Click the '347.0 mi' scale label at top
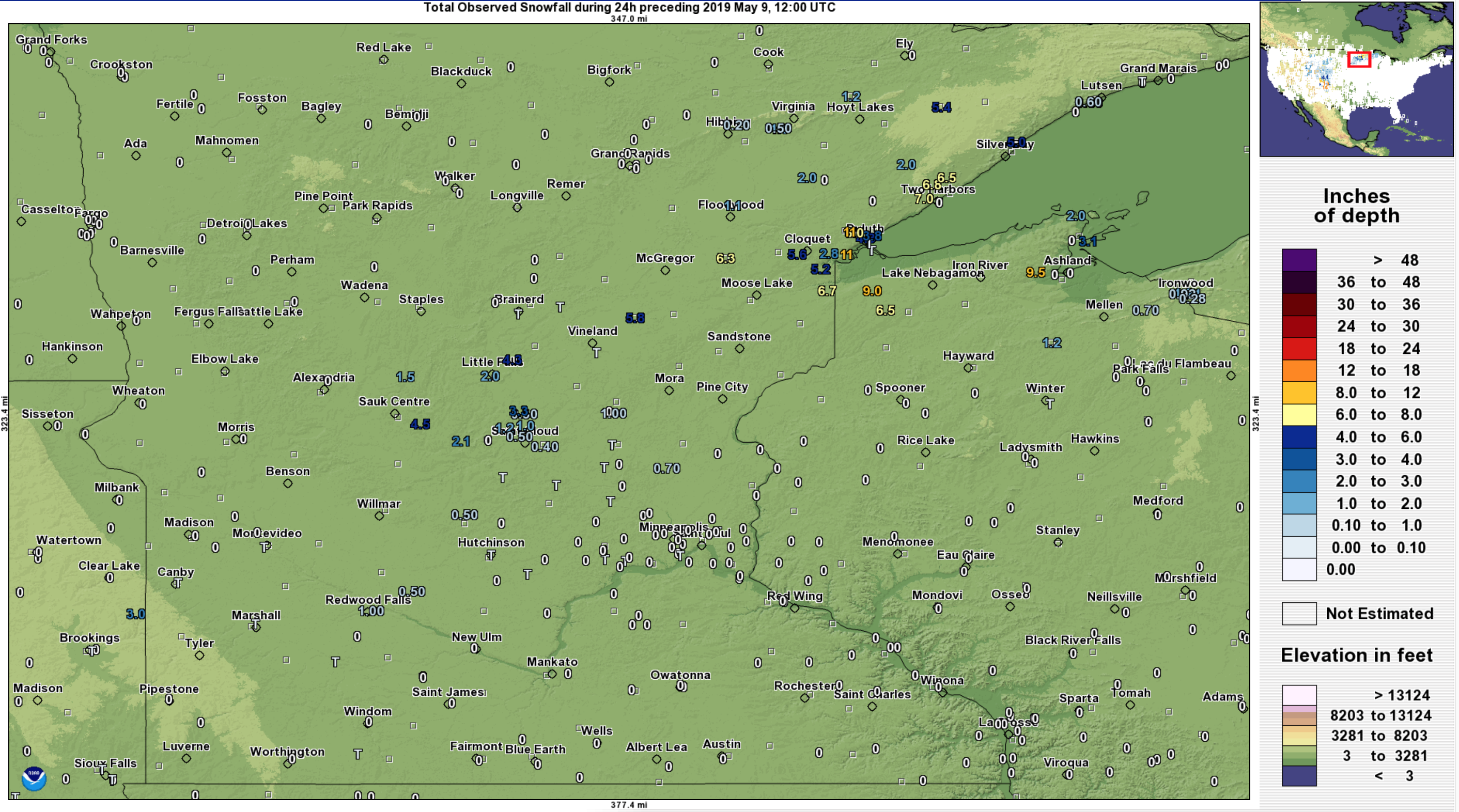 629,19
